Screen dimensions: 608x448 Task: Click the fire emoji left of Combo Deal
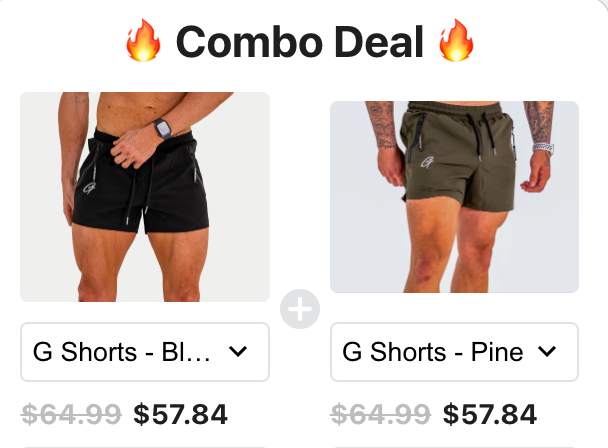click(143, 40)
